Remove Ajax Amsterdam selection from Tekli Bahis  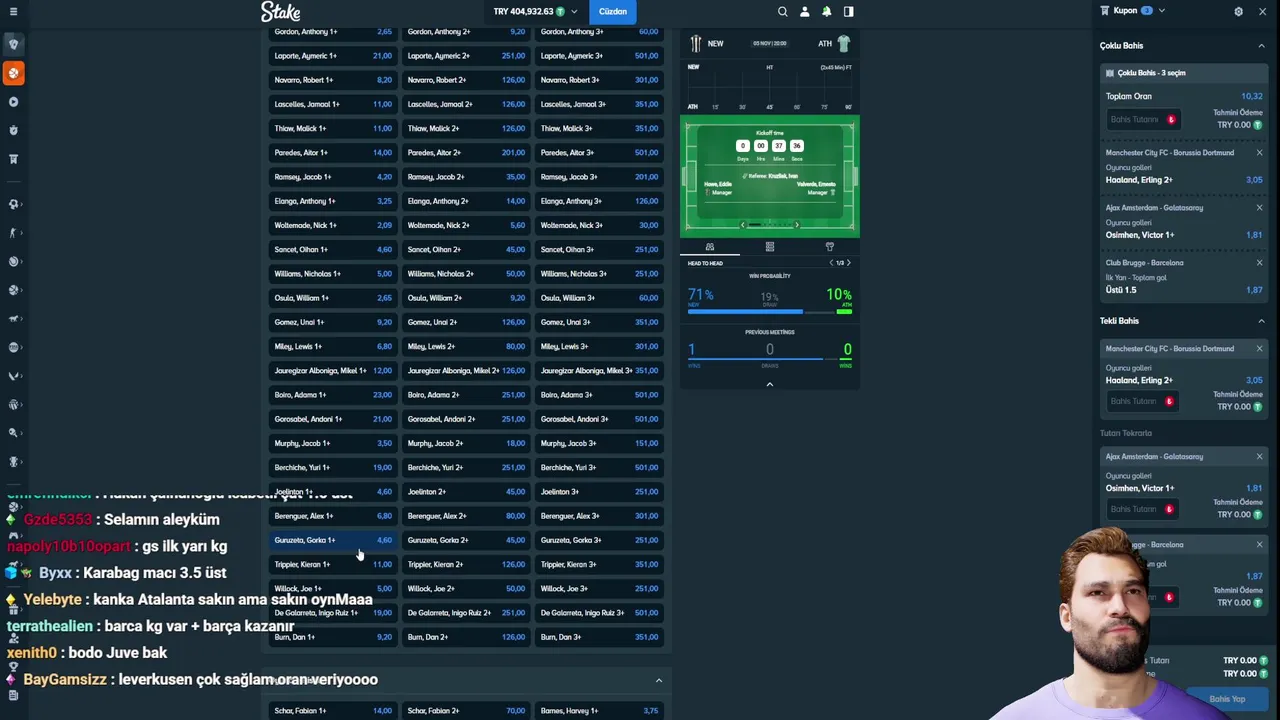point(1259,457)
